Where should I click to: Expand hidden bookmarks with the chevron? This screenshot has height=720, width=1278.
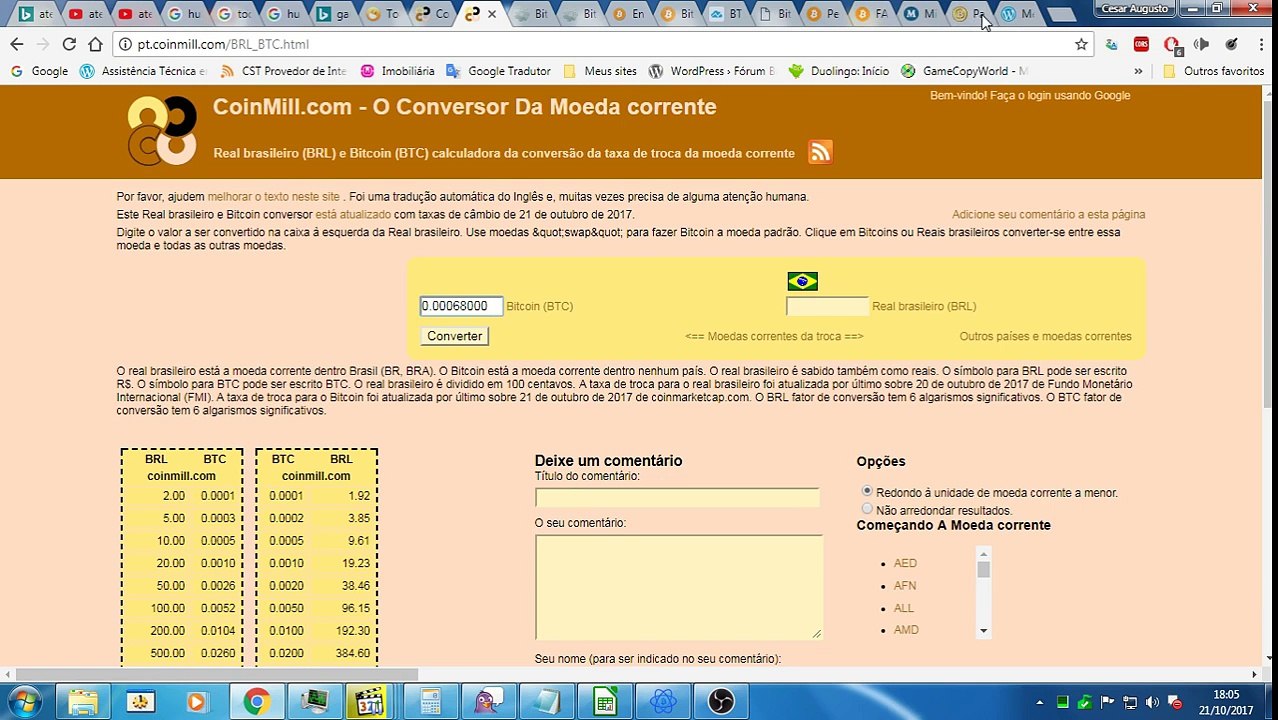pos(1138,71)
